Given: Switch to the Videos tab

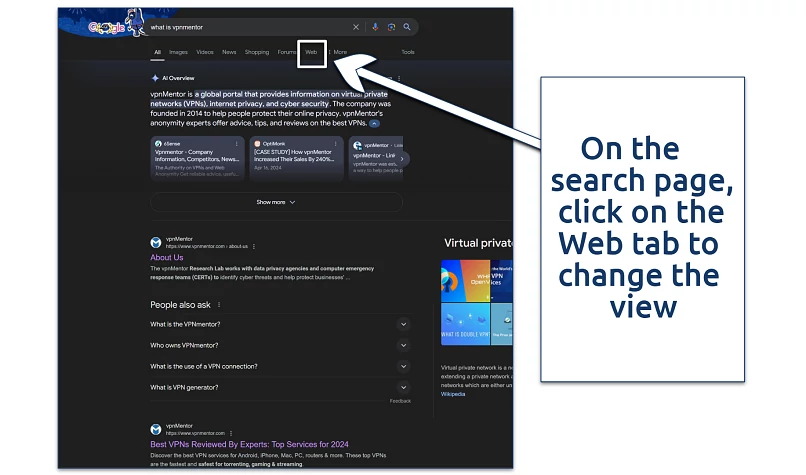Looking at the screenshot, I should pyautogui.click(x=205, y=52).
